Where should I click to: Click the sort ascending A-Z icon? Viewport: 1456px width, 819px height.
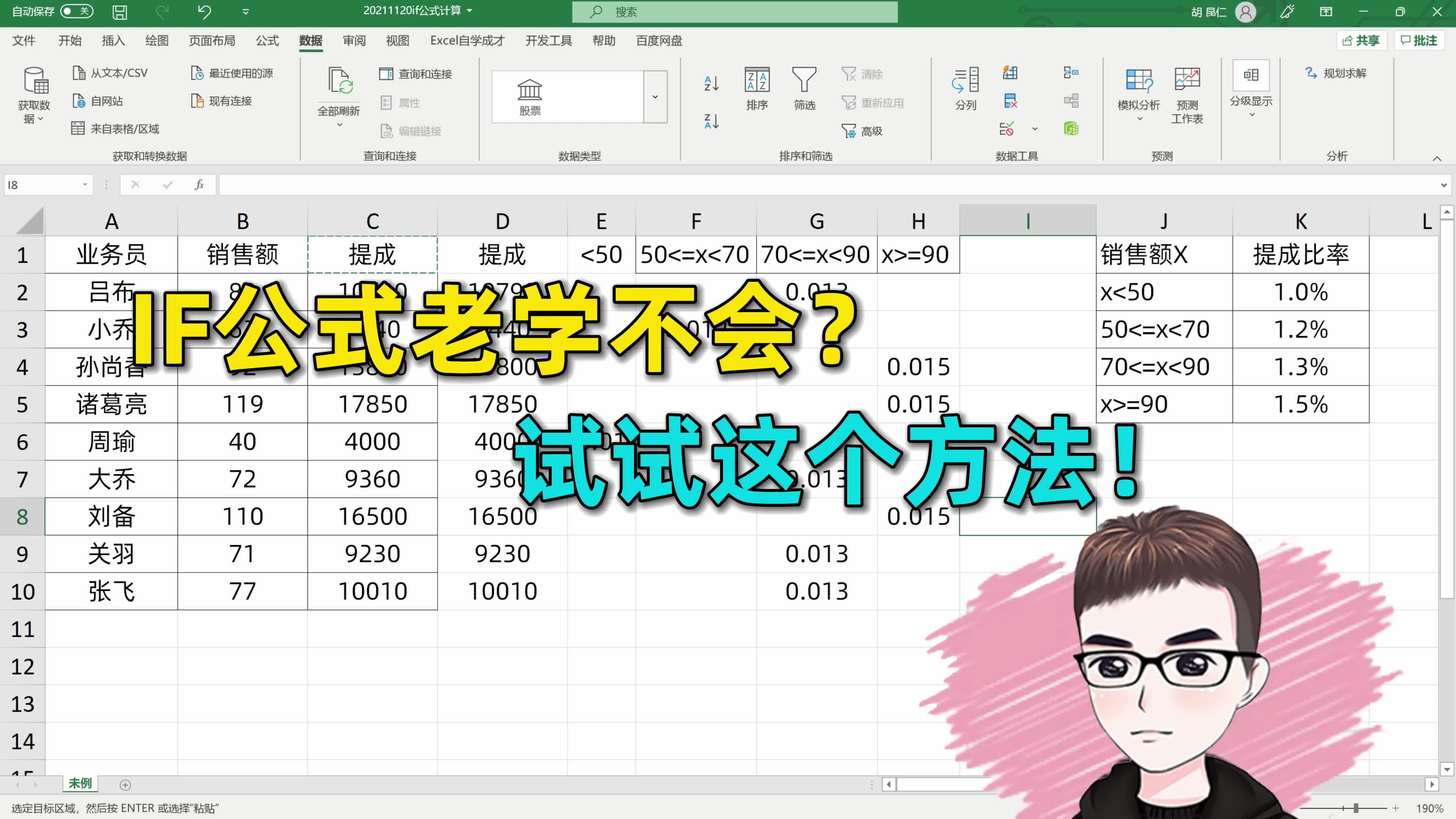pyautogui.click(x=711, y=84)
